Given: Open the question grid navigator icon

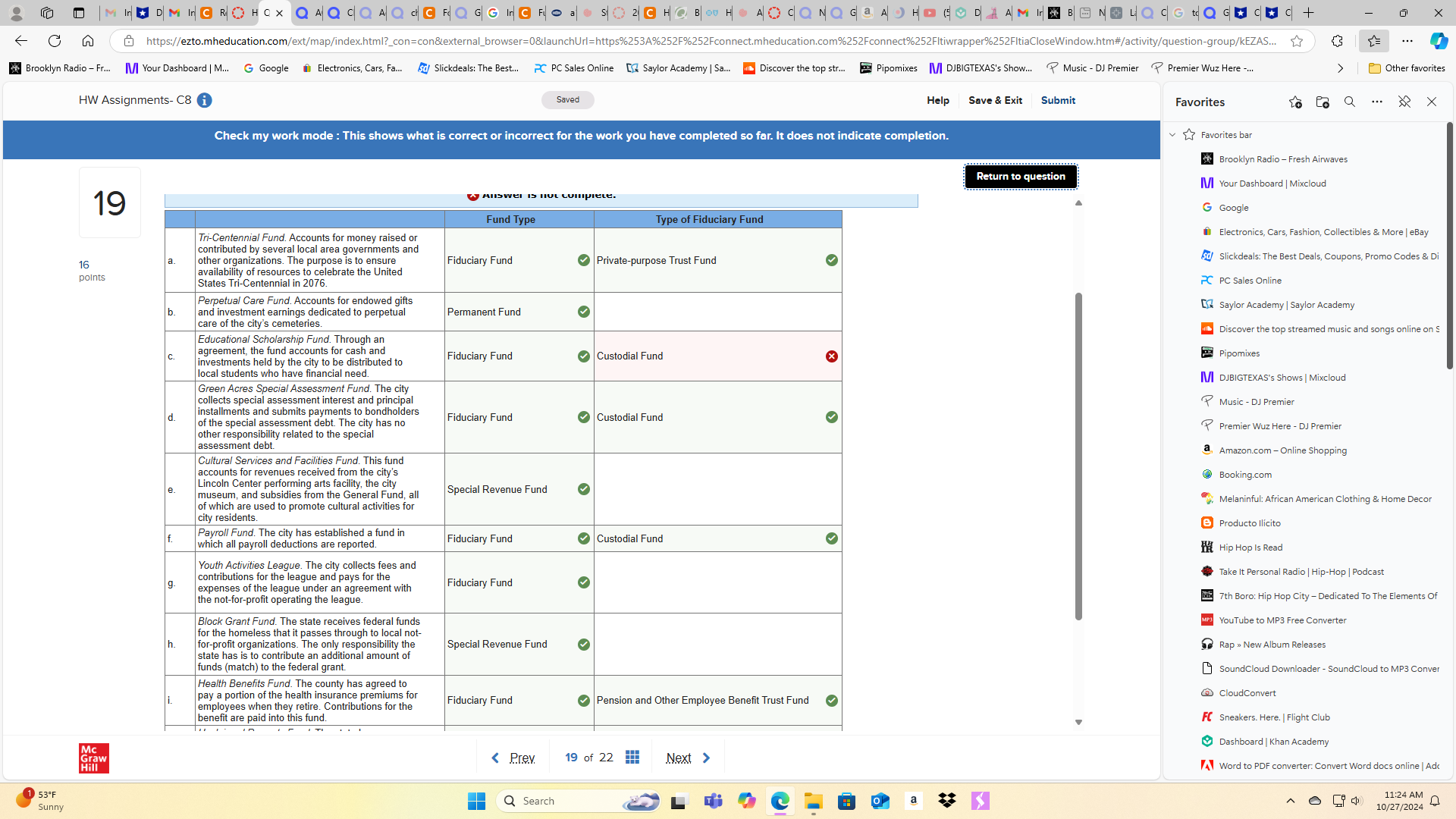Looking at the screenshot, I should pyautogui.click(x=632, y=758).
